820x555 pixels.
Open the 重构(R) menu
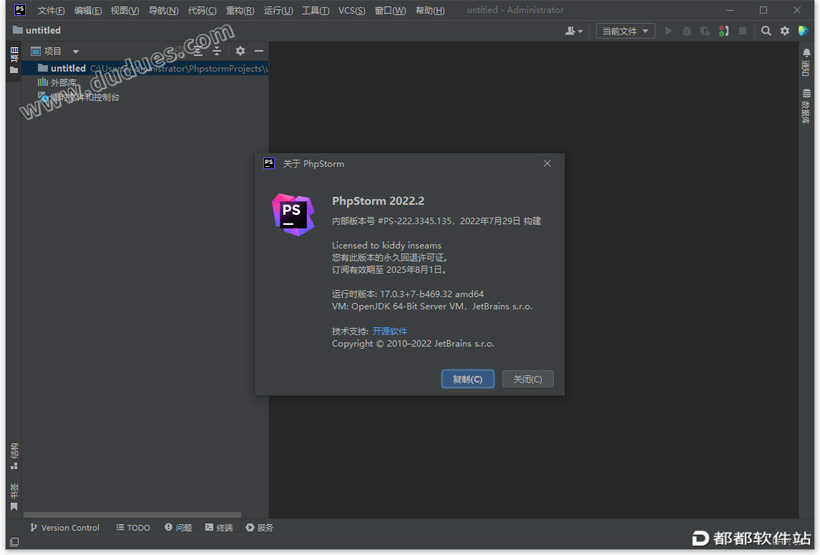240,10
